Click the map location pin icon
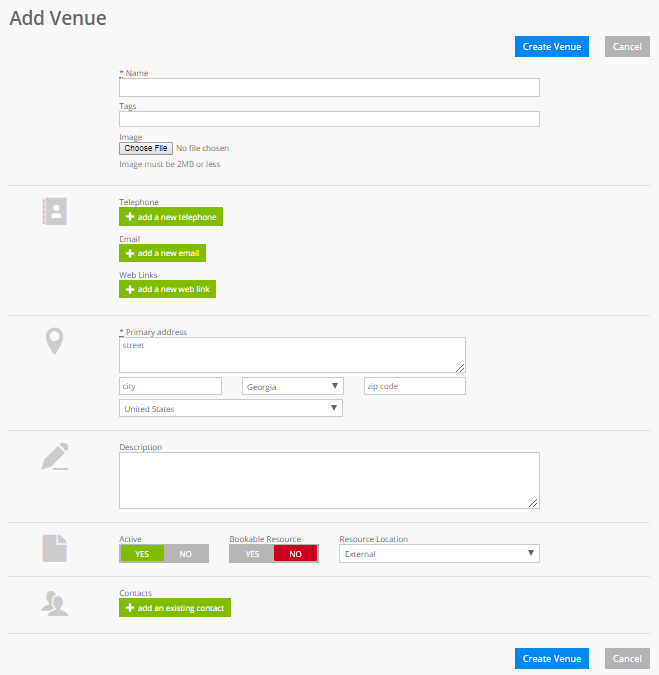The image size is (659, 675). pyautogui.click(x=55, y=341)
